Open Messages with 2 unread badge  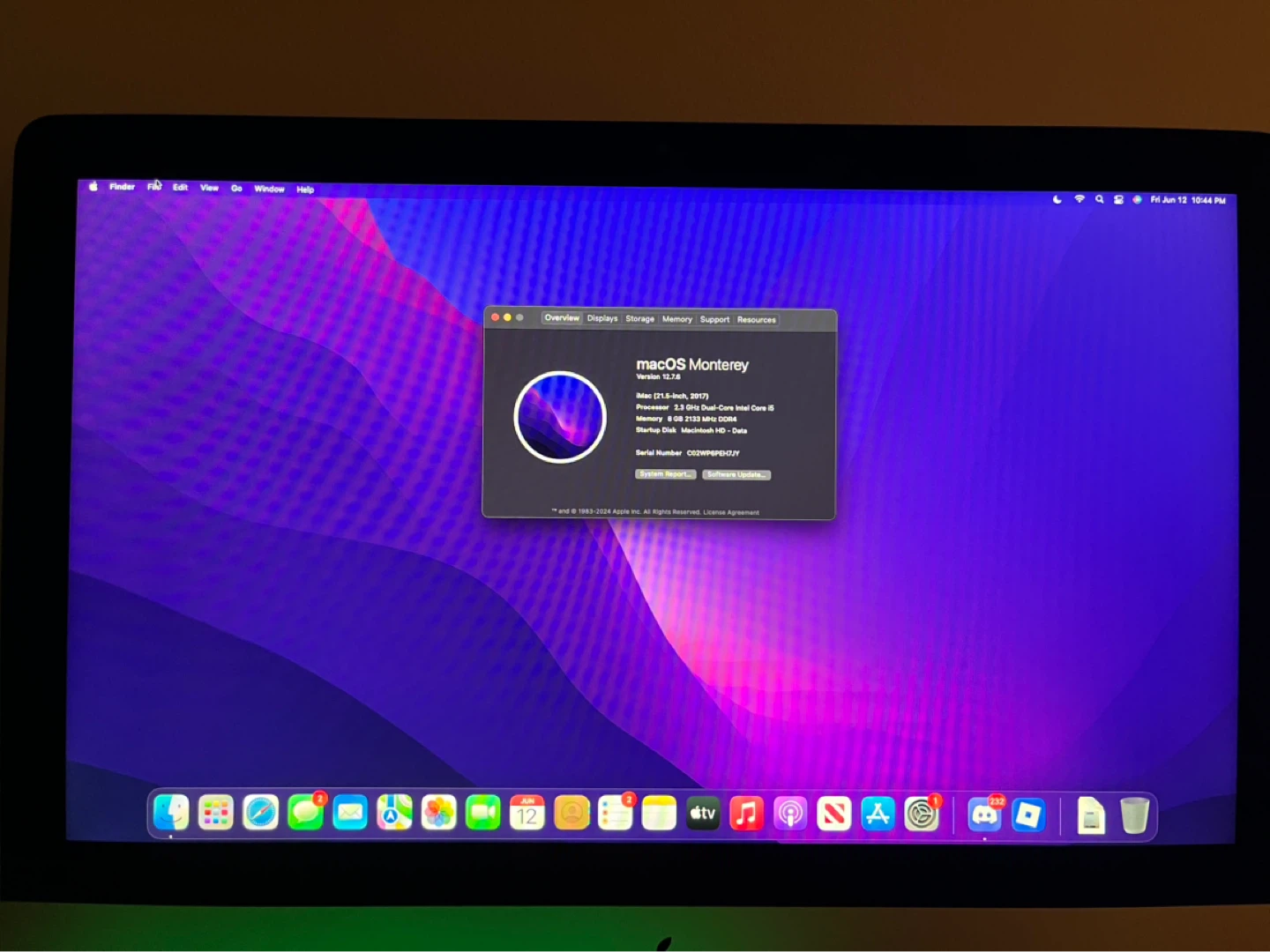point(305,813)
